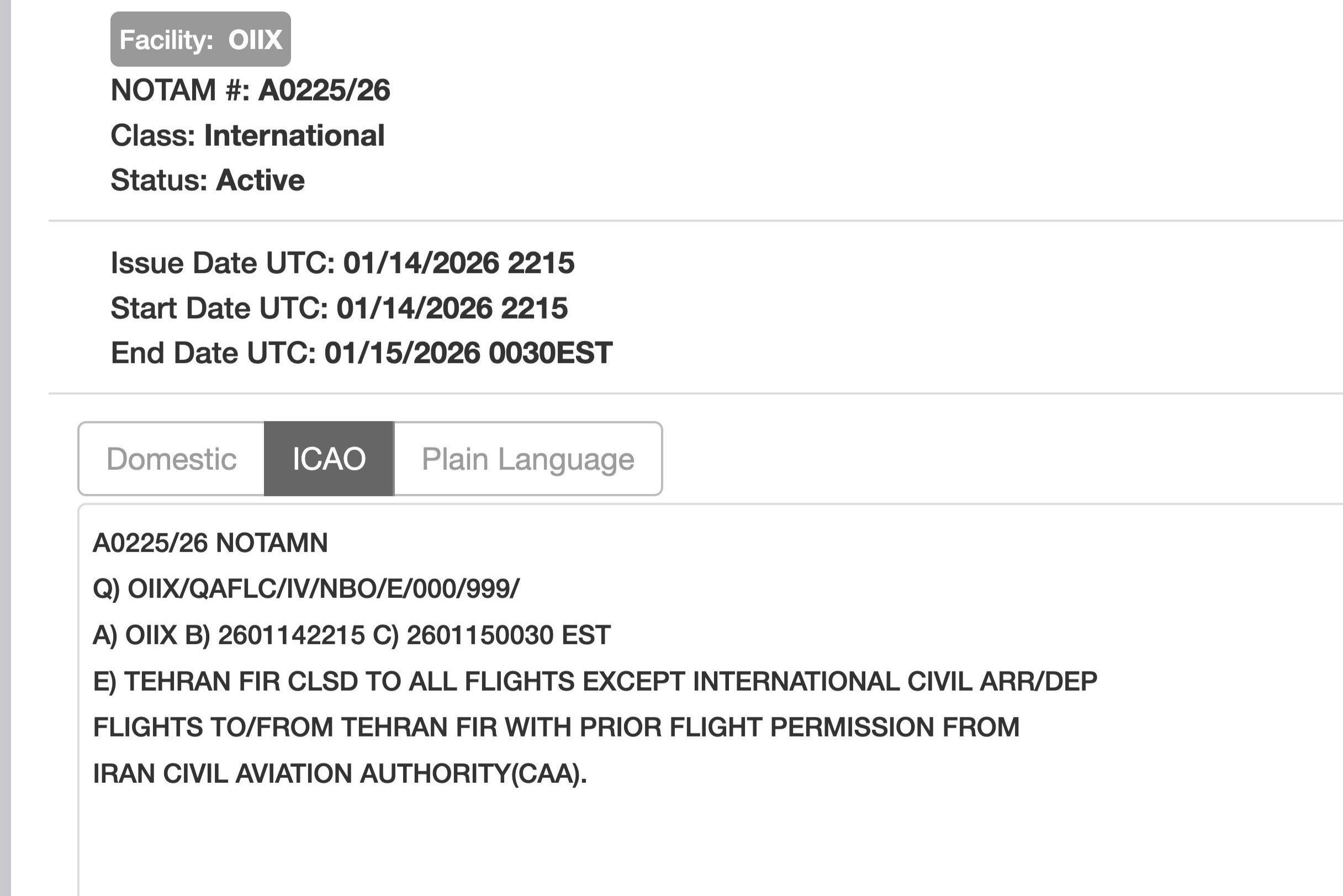
Task: Click the PRIOR FLIGHT PERMISSION FROM line
Action: pyautogui.click(x=556, y=727)
